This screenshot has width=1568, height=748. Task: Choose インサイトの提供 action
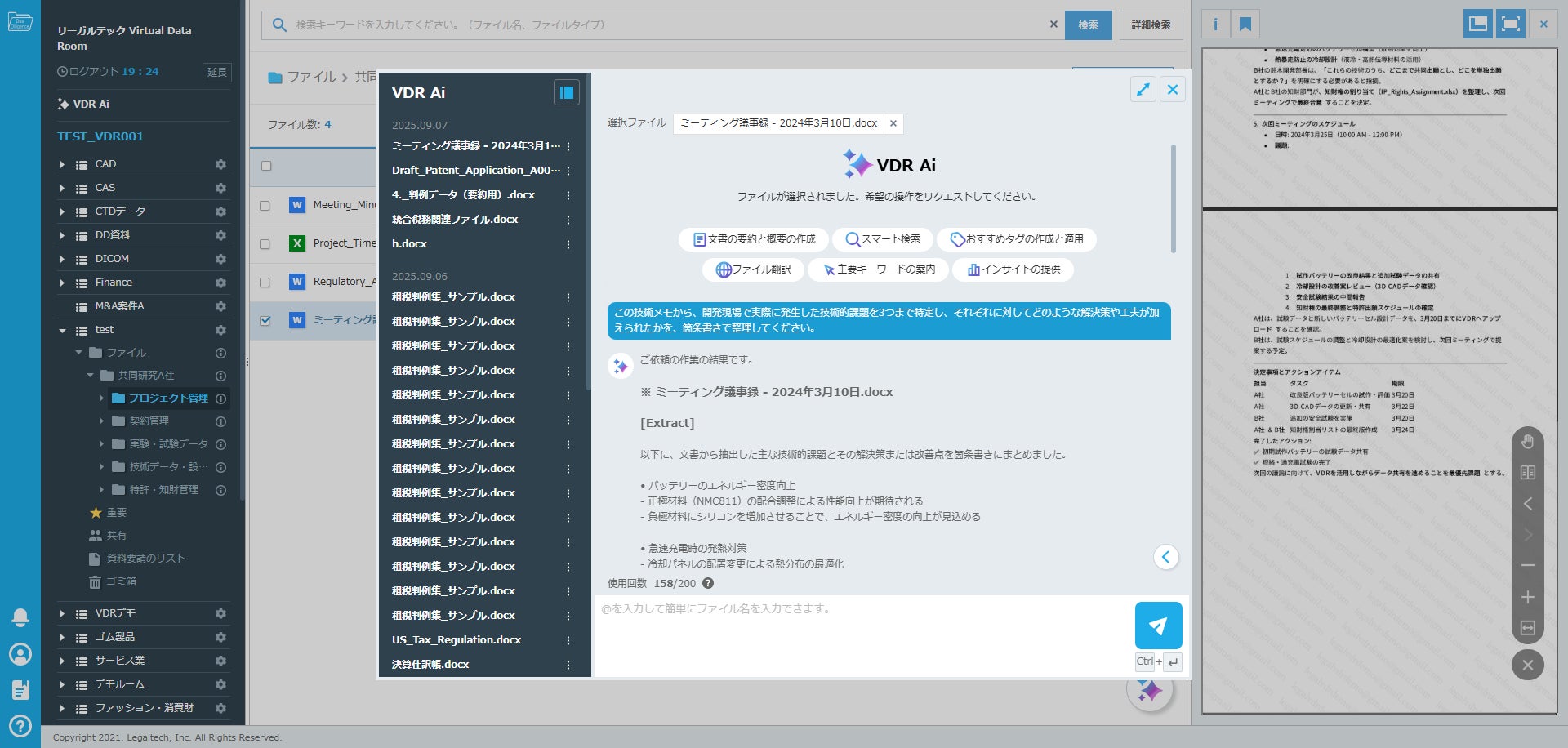pyautogui.click(x=1013, y=269)
